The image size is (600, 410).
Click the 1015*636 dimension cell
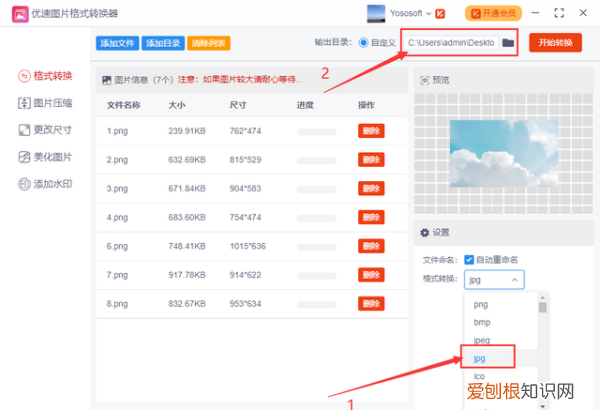(248, 246)
